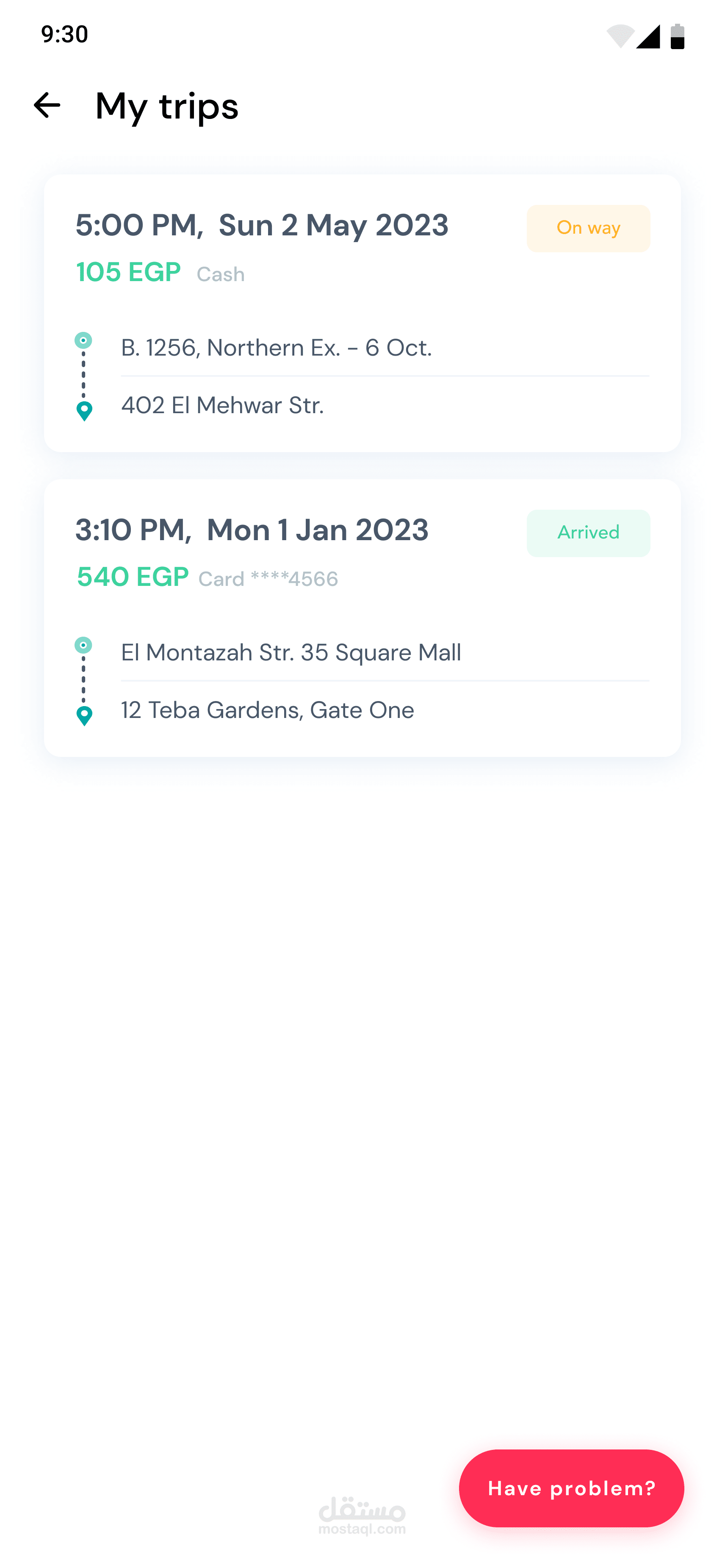This screenshot has width=725, height=1568.
Task: Select drop-off 402 El Mehwar Str.
Action: (x=222, y=406)
